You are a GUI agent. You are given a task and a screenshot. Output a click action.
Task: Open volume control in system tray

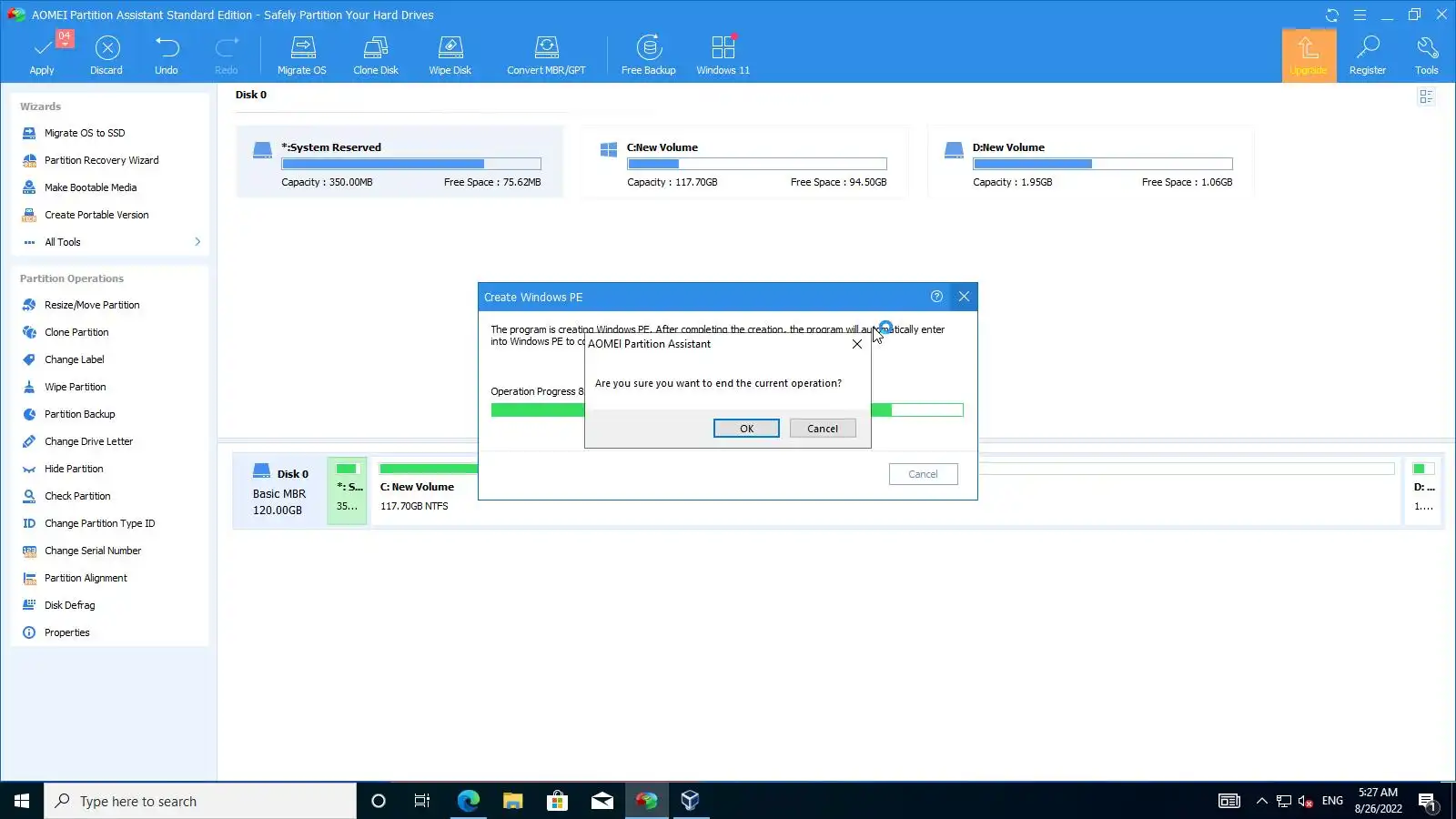(1306, 801)
